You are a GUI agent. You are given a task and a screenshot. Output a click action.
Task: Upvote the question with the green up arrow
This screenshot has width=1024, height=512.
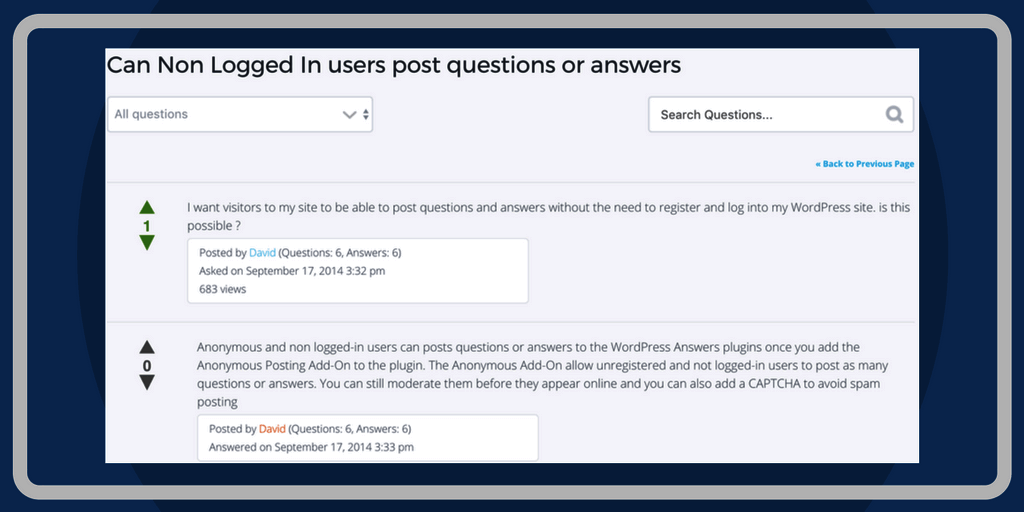click(x=147, y=208)
